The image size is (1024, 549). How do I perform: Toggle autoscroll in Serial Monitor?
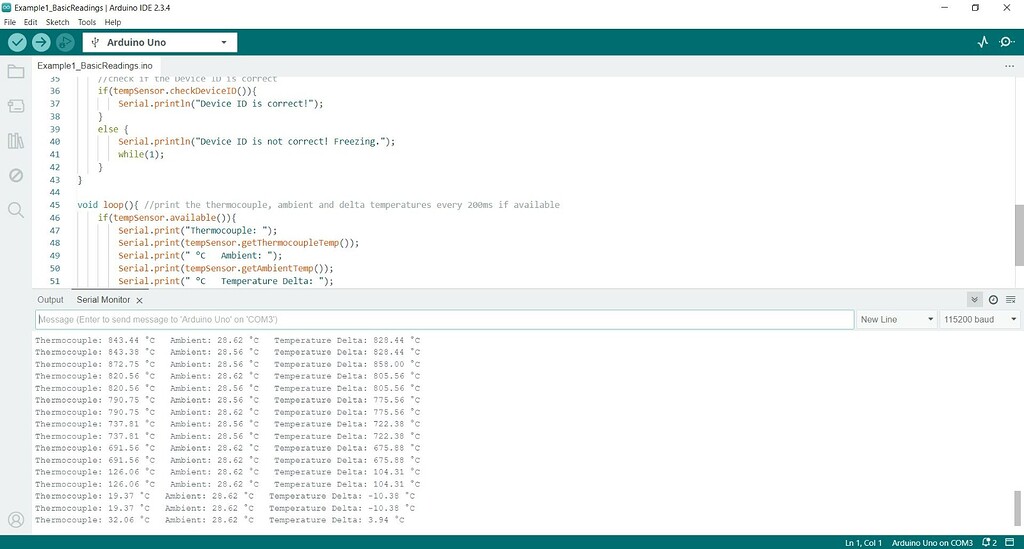(x=974, y=300)
